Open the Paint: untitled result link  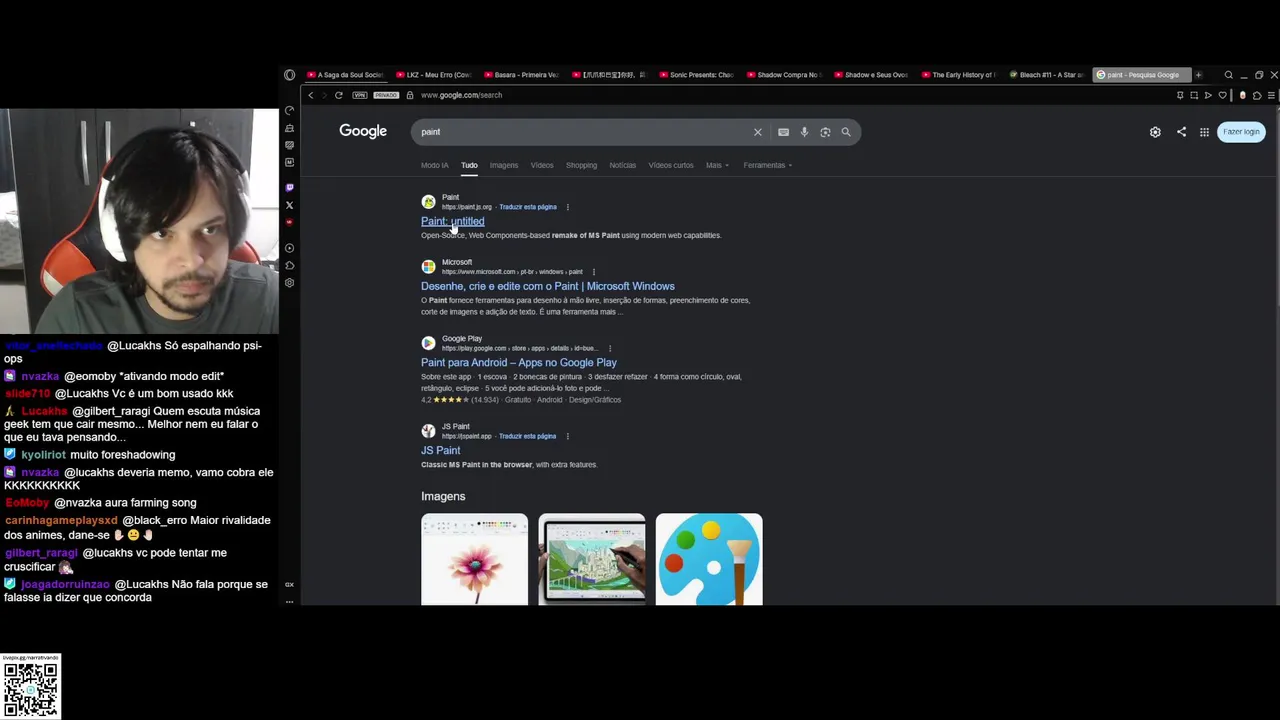point(452,222)
